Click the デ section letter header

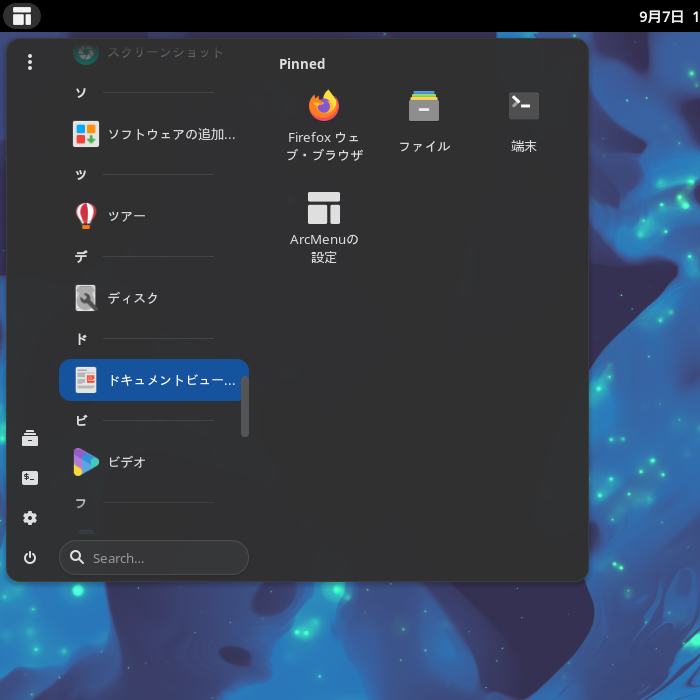point(81,257)
